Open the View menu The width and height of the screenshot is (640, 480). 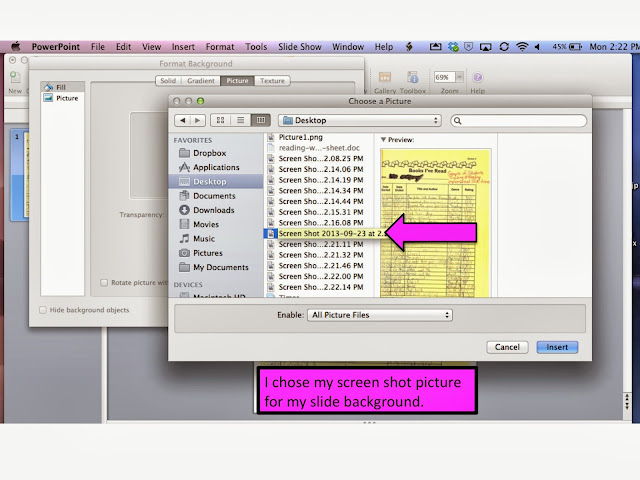151,47
